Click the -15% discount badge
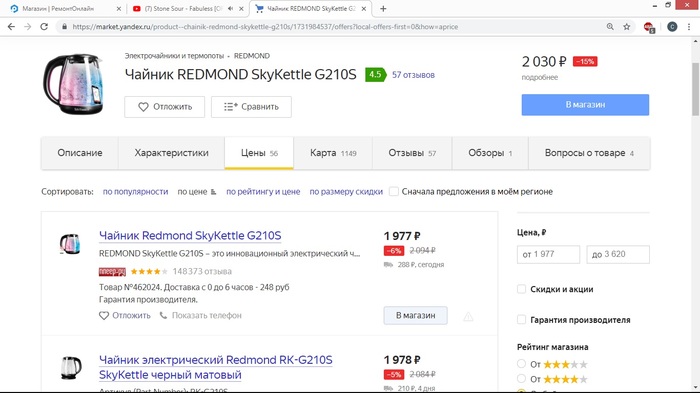The image size is (700, 393). [x=585, y=62]
